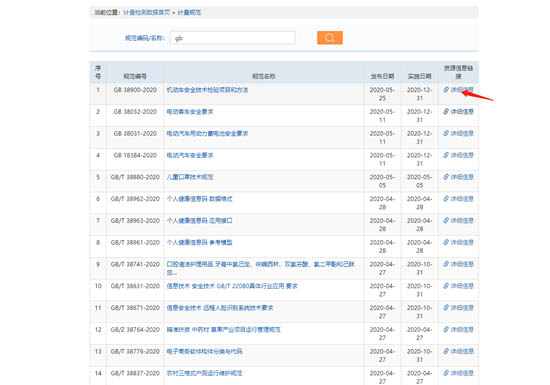Open the link icon for GB 38031-2020 row
The image size is (550, 385).
tap(446, 133)
